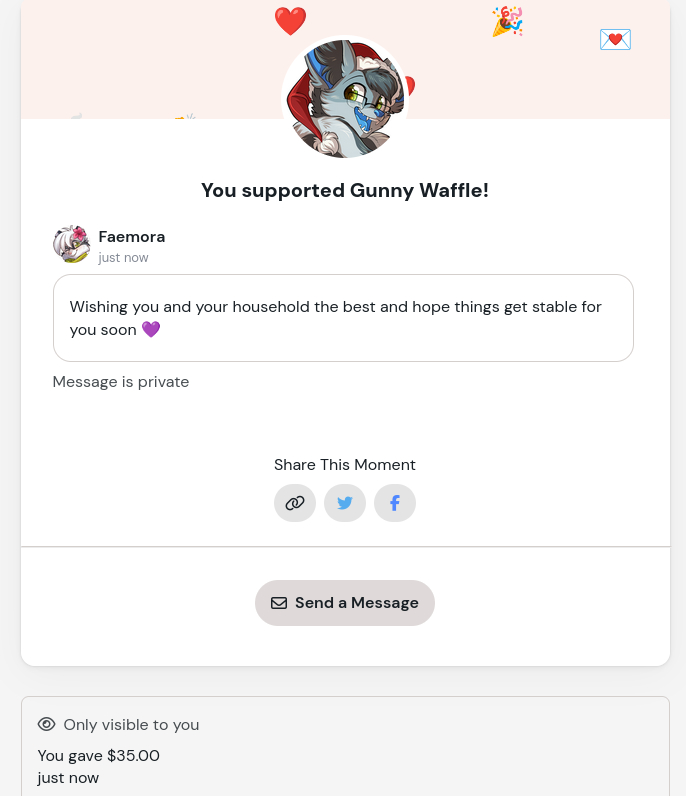Click the love letter envelope emoji
Screen dimensions: 686x796
615,40
